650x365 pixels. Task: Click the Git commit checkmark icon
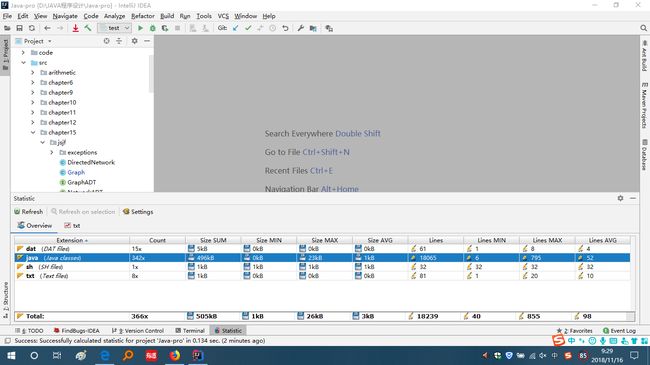pos(248,28)
